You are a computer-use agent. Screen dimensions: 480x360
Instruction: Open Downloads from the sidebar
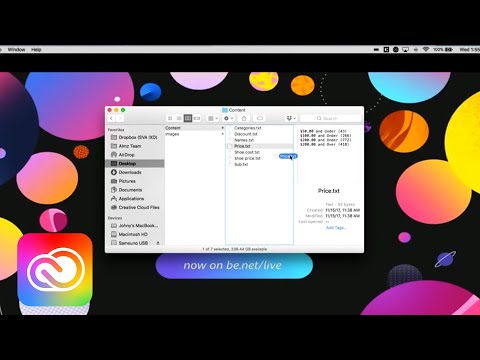coord(134,172)
